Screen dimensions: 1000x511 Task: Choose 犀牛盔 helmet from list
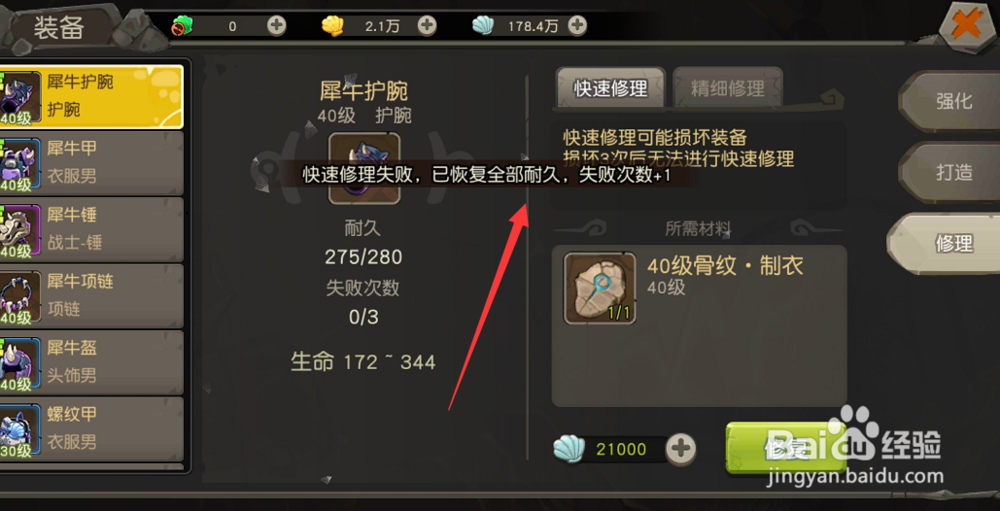91,362
